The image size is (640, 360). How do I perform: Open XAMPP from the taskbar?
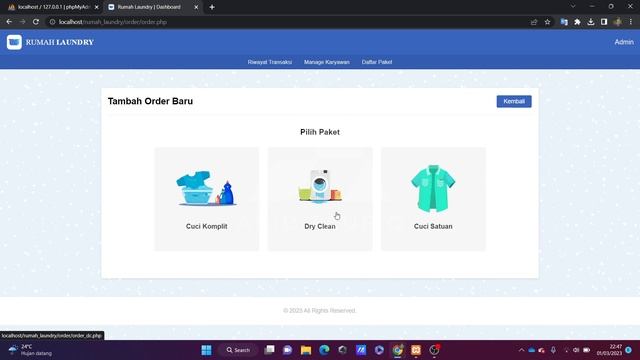(x=416, y=350)
